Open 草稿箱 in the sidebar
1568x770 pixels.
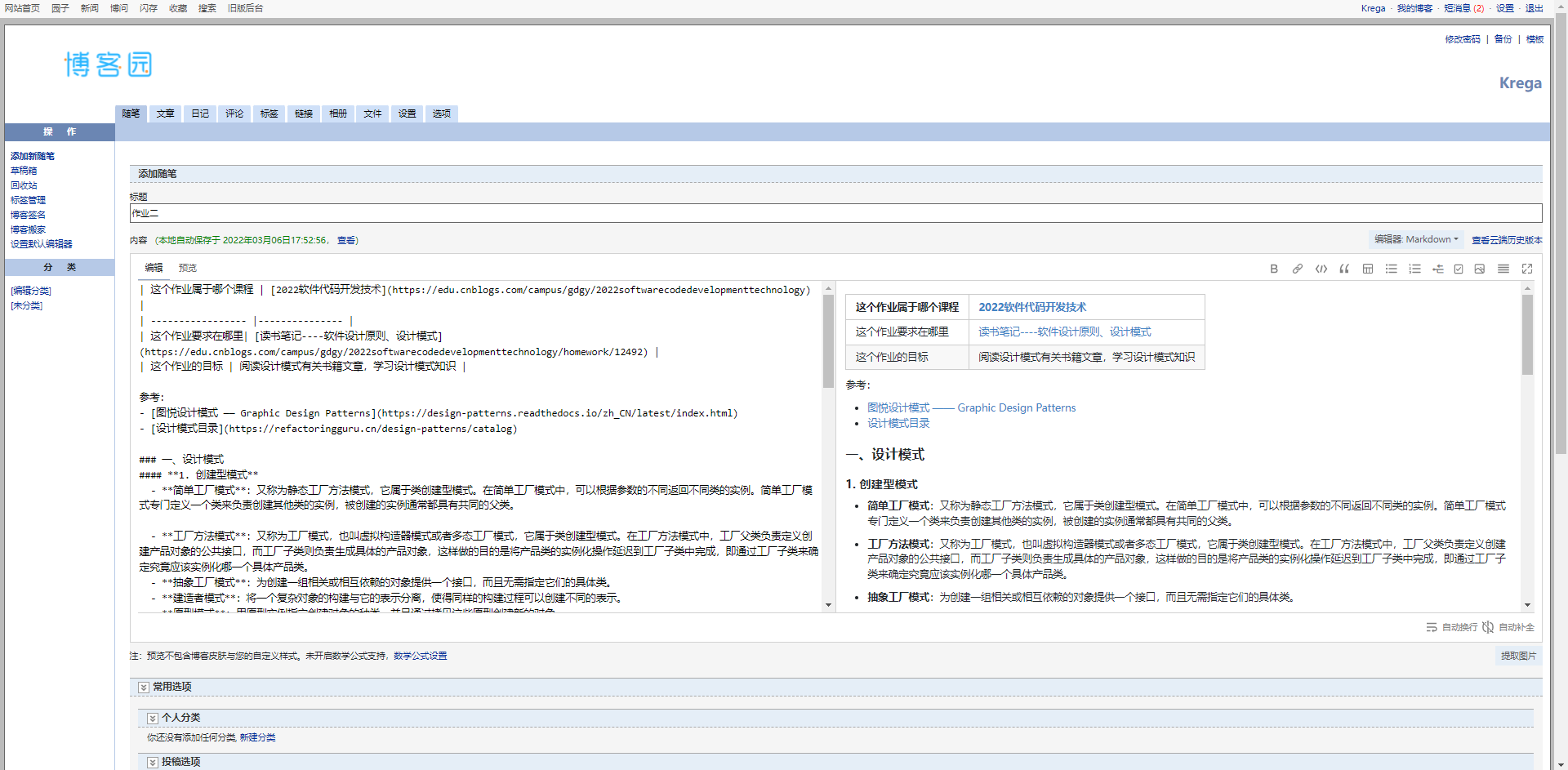point(24,171)
